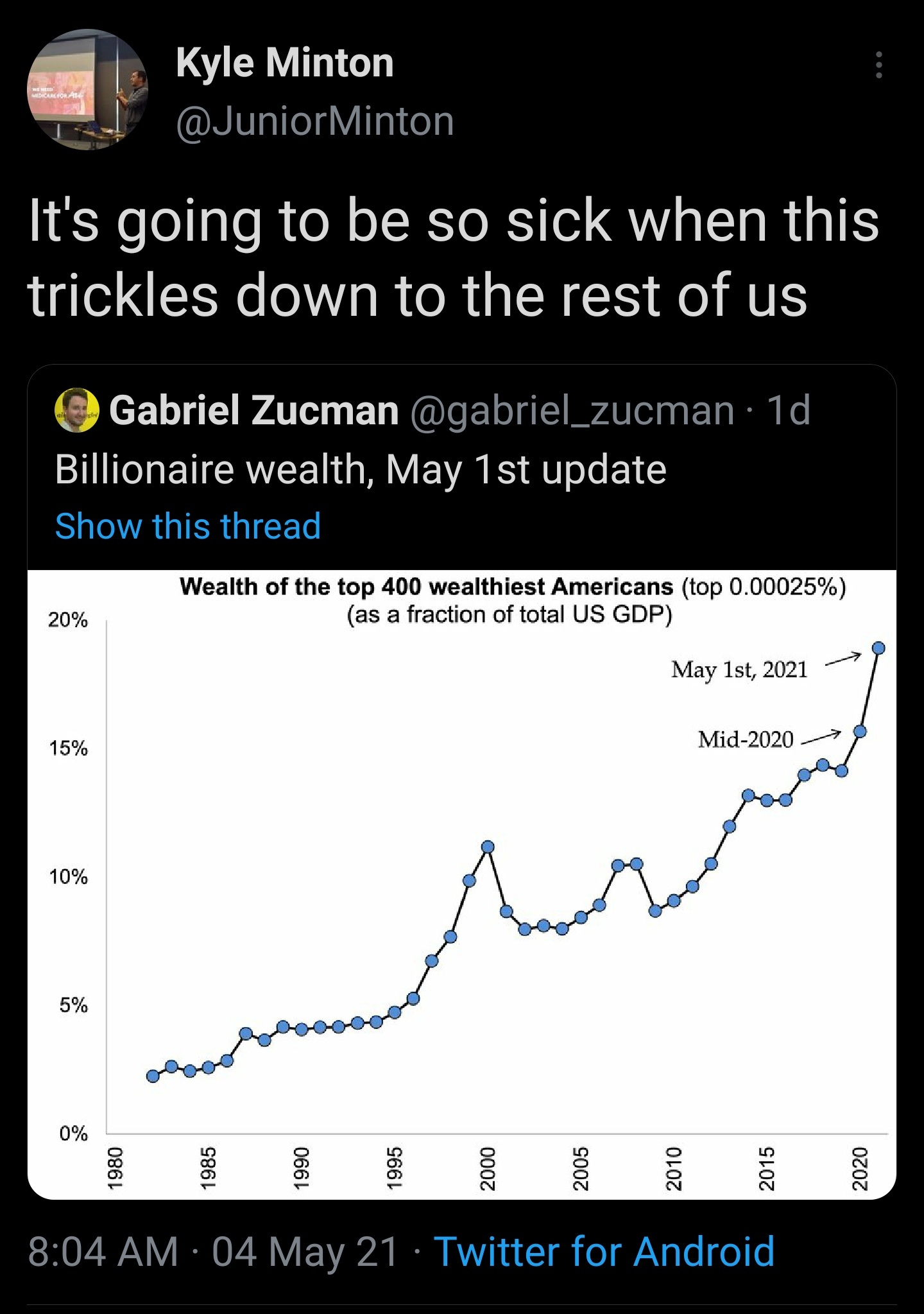Click the first data point near 1982
Viewport: 924px width, 1314px height.
click(x=153, y=1076)
